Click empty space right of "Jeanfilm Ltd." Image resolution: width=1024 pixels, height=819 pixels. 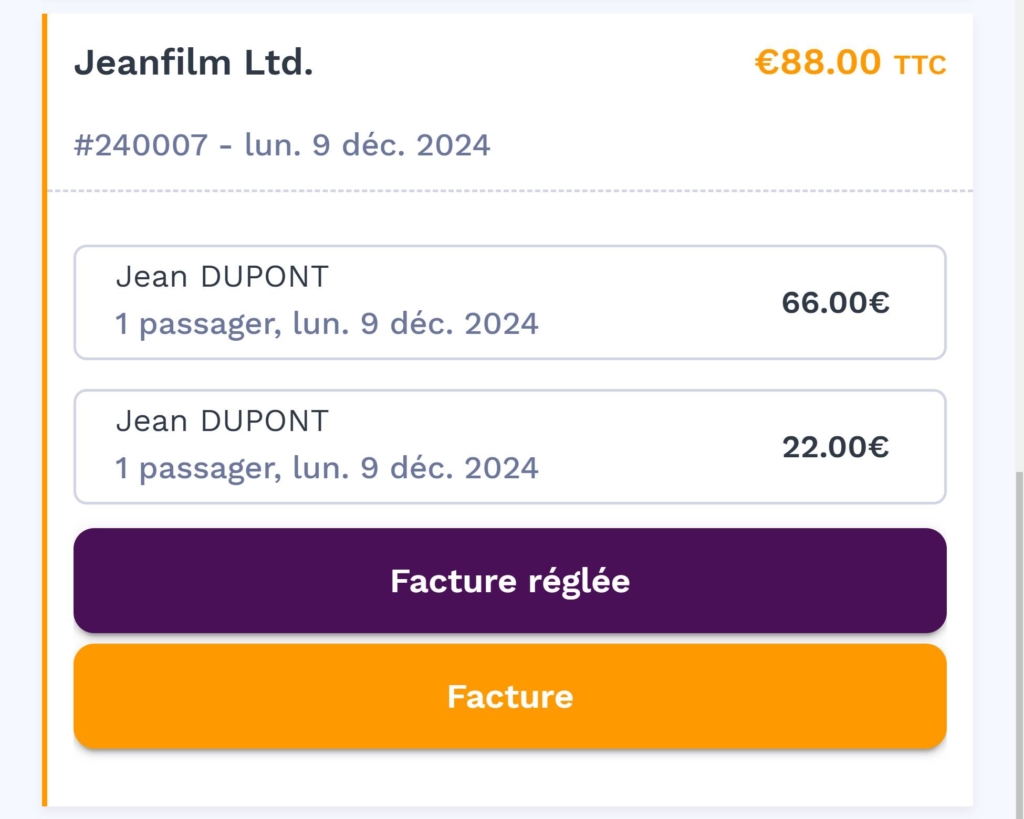click(530, 63)
